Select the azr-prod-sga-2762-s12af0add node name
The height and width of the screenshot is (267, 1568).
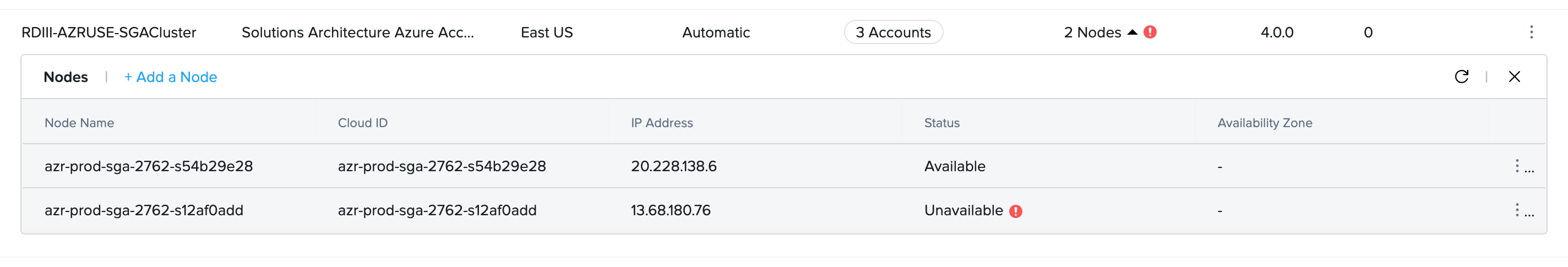(144, 210)
